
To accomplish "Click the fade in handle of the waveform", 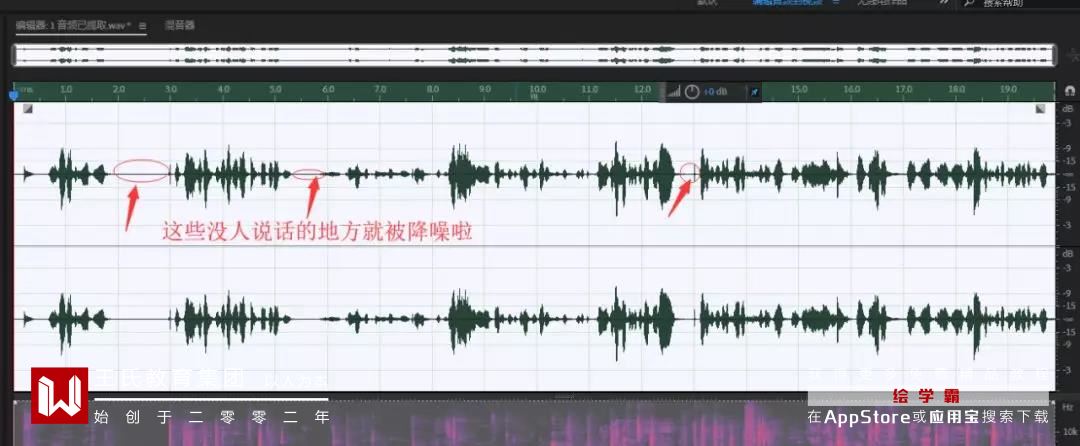I will [x=28, y=109].
